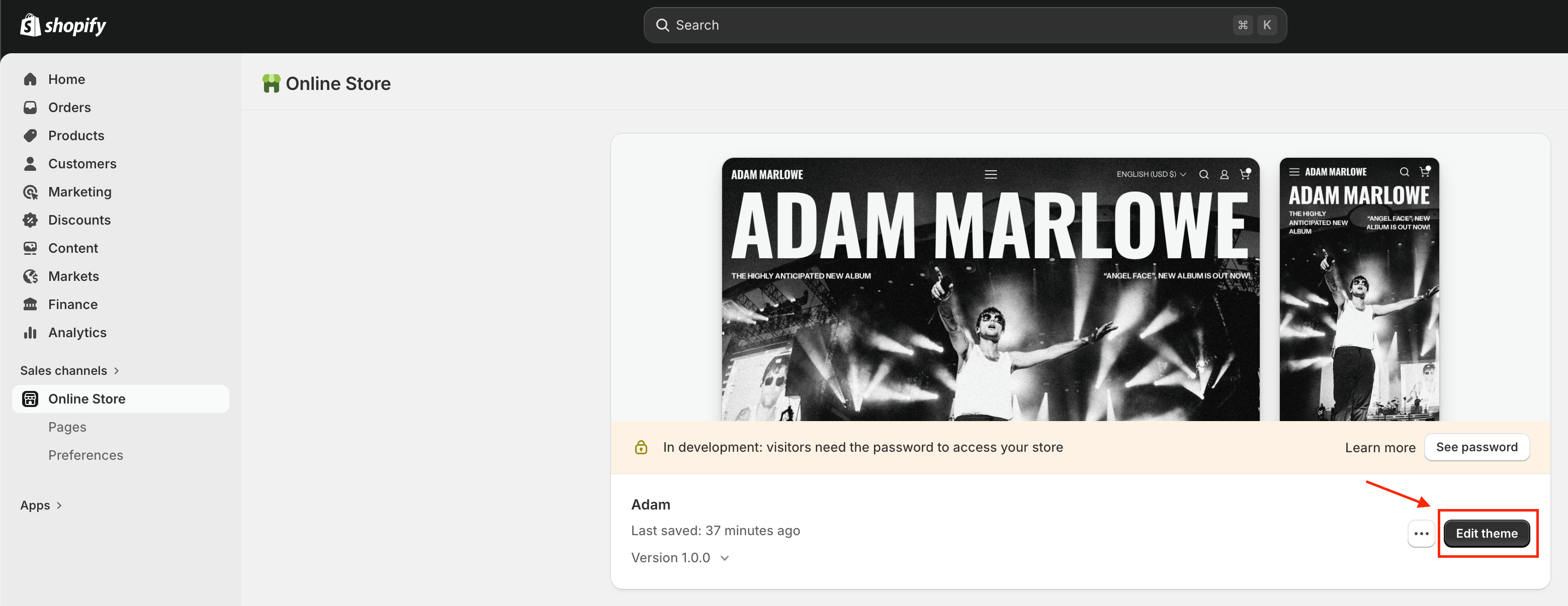Click the Shopify logo in header
Image resolution: width=1568 pixels, height=606 pixels.
[x=63, y=26]
